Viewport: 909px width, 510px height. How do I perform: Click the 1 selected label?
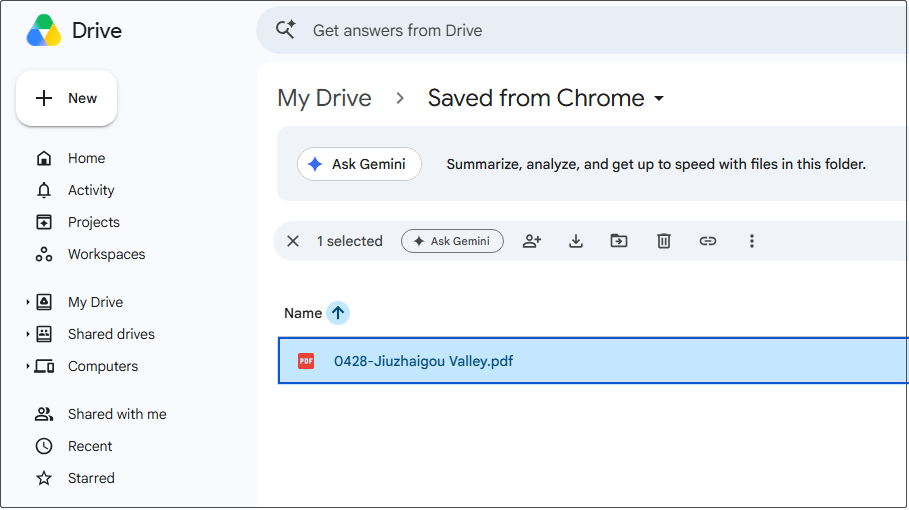350,241
